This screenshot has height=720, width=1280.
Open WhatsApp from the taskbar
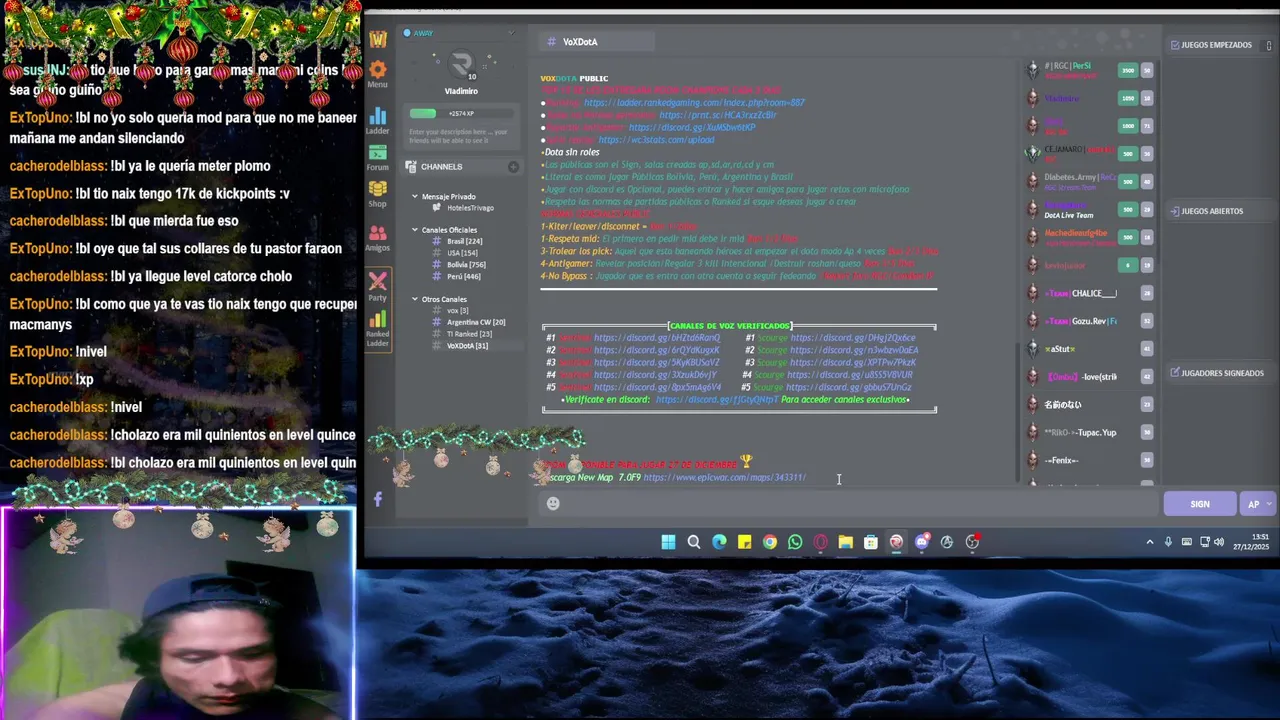[795, 542]
